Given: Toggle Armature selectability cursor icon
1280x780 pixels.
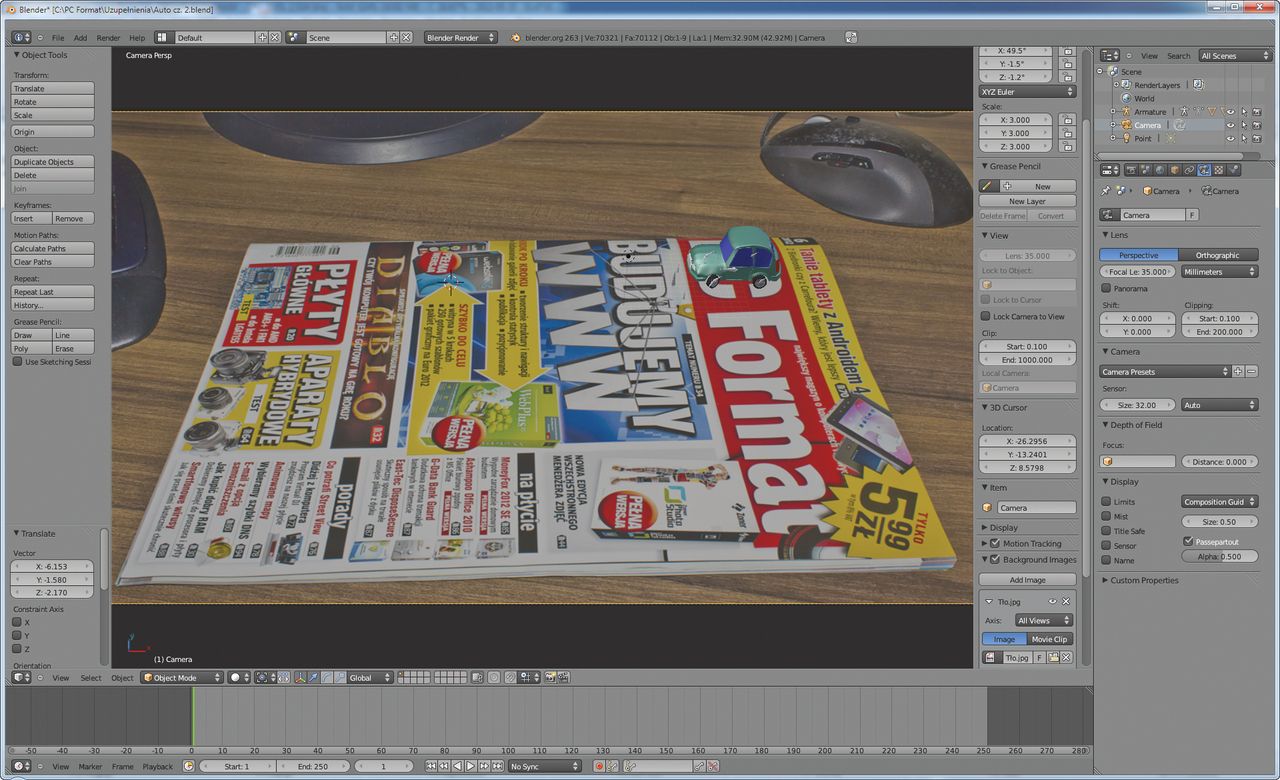Looking at the screenshot, I should coord(1243,112).
